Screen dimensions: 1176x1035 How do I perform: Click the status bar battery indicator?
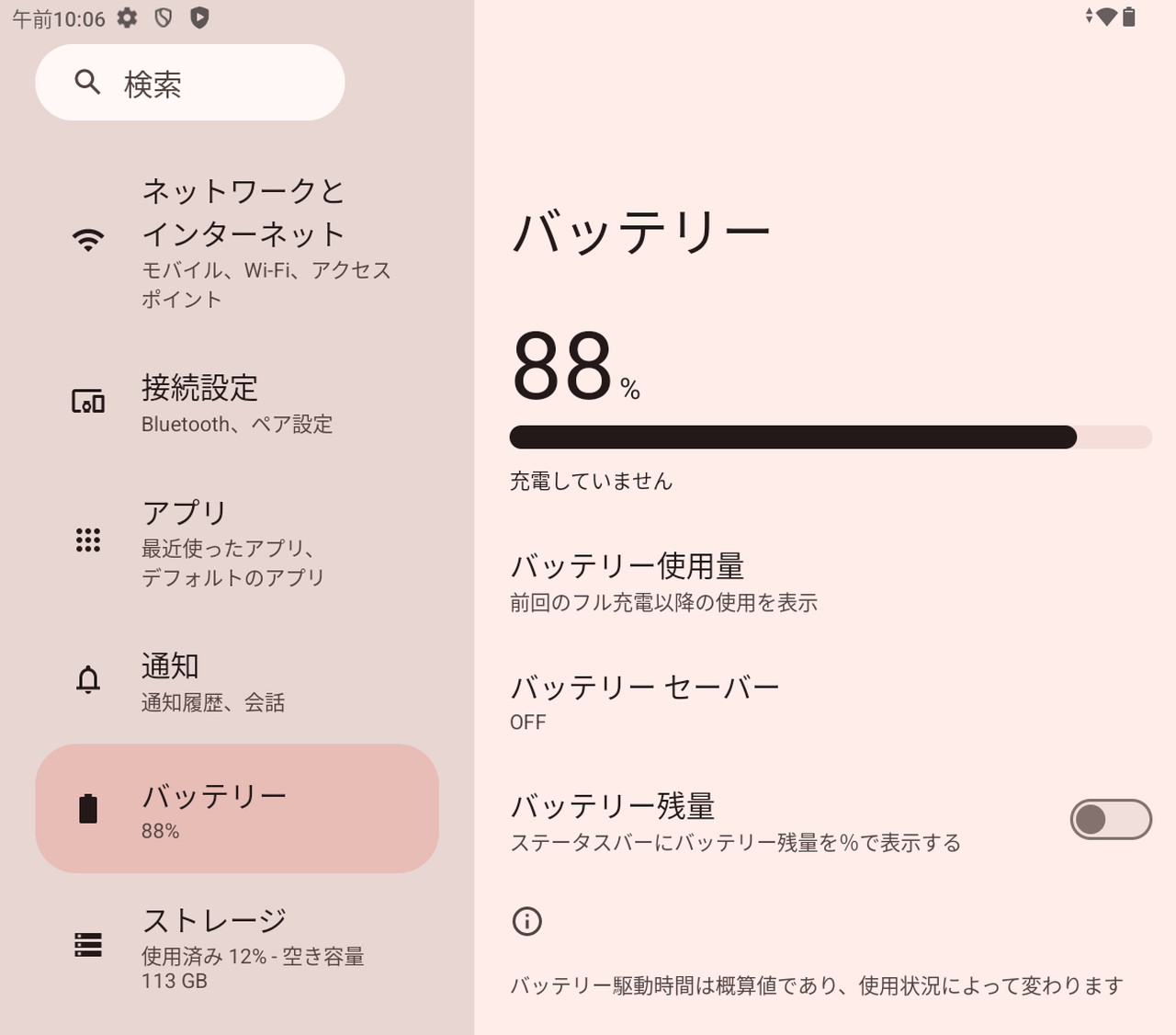[x=1129, y=17]
